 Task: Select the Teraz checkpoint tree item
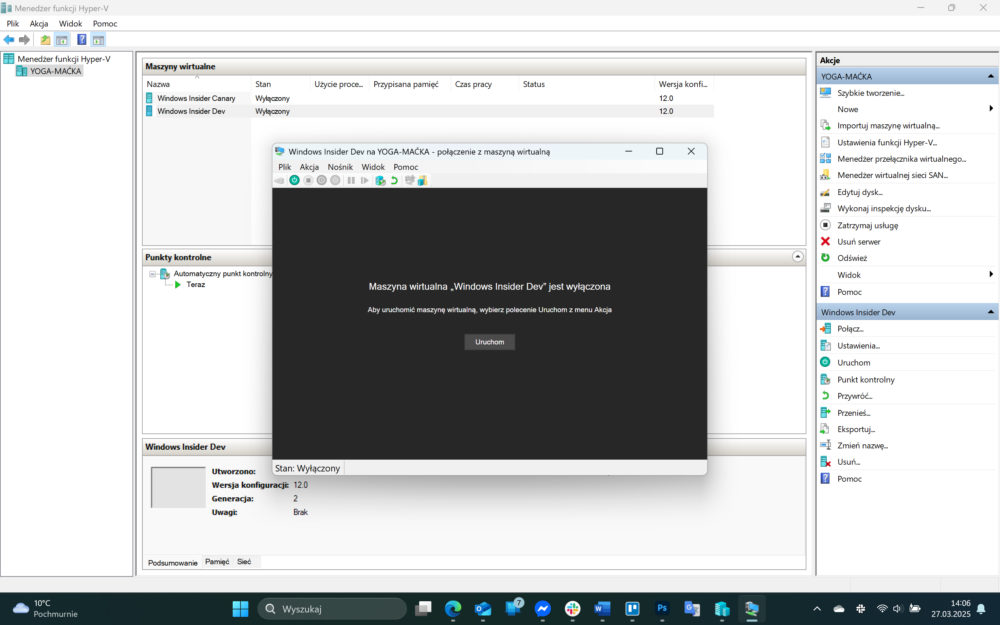[x=196, y=284]
